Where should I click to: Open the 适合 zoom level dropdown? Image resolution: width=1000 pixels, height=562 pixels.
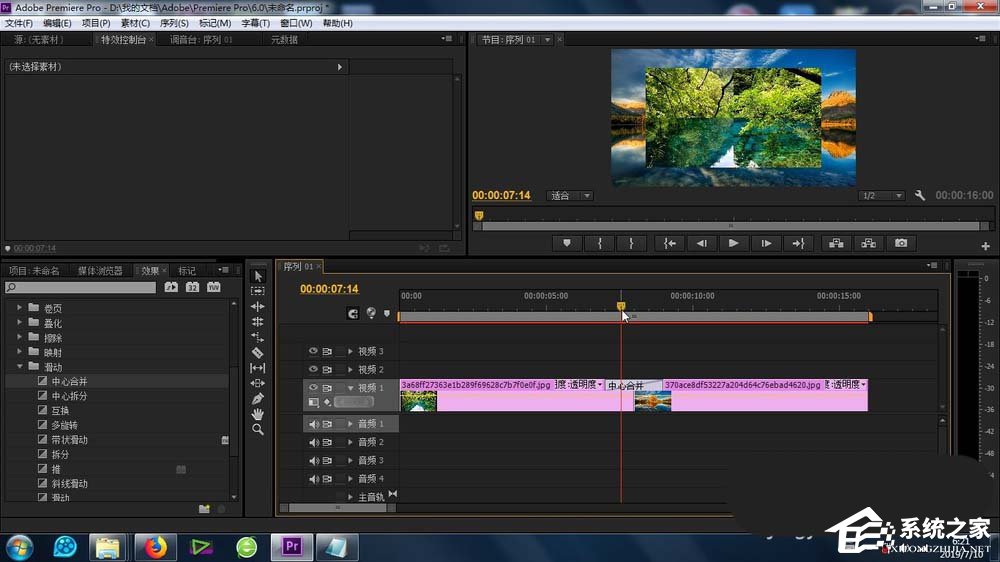pyautogui.click(x=570, y=196)
